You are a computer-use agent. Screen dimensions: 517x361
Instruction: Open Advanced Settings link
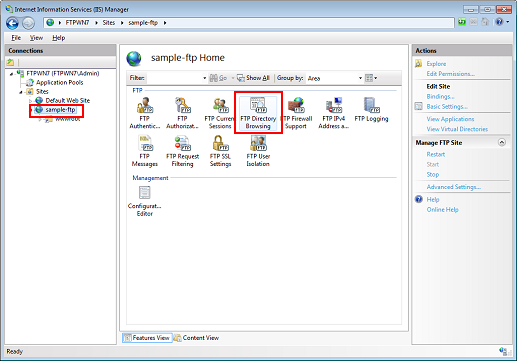453,187
